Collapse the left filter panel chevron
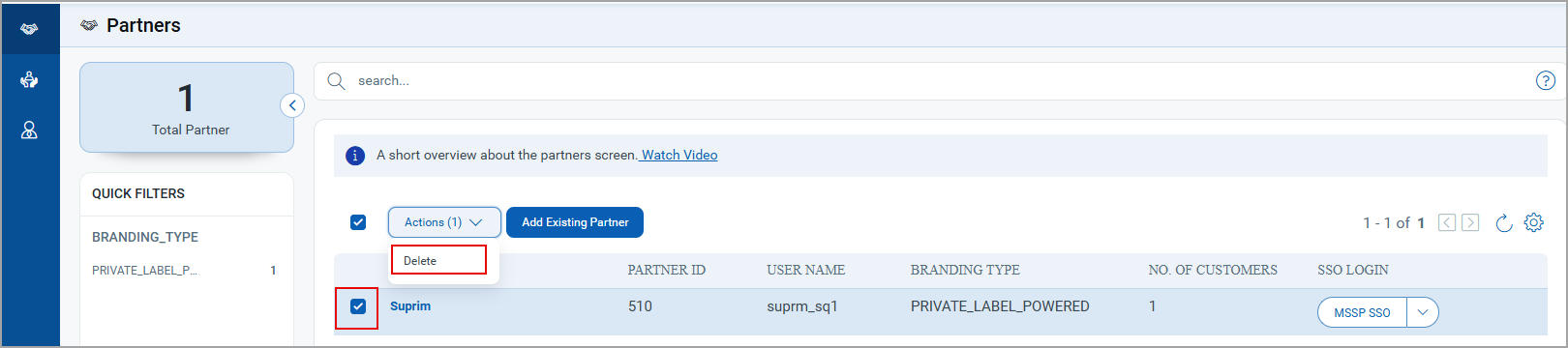This screenshot has width=1568, height=348. coord(292,105)
